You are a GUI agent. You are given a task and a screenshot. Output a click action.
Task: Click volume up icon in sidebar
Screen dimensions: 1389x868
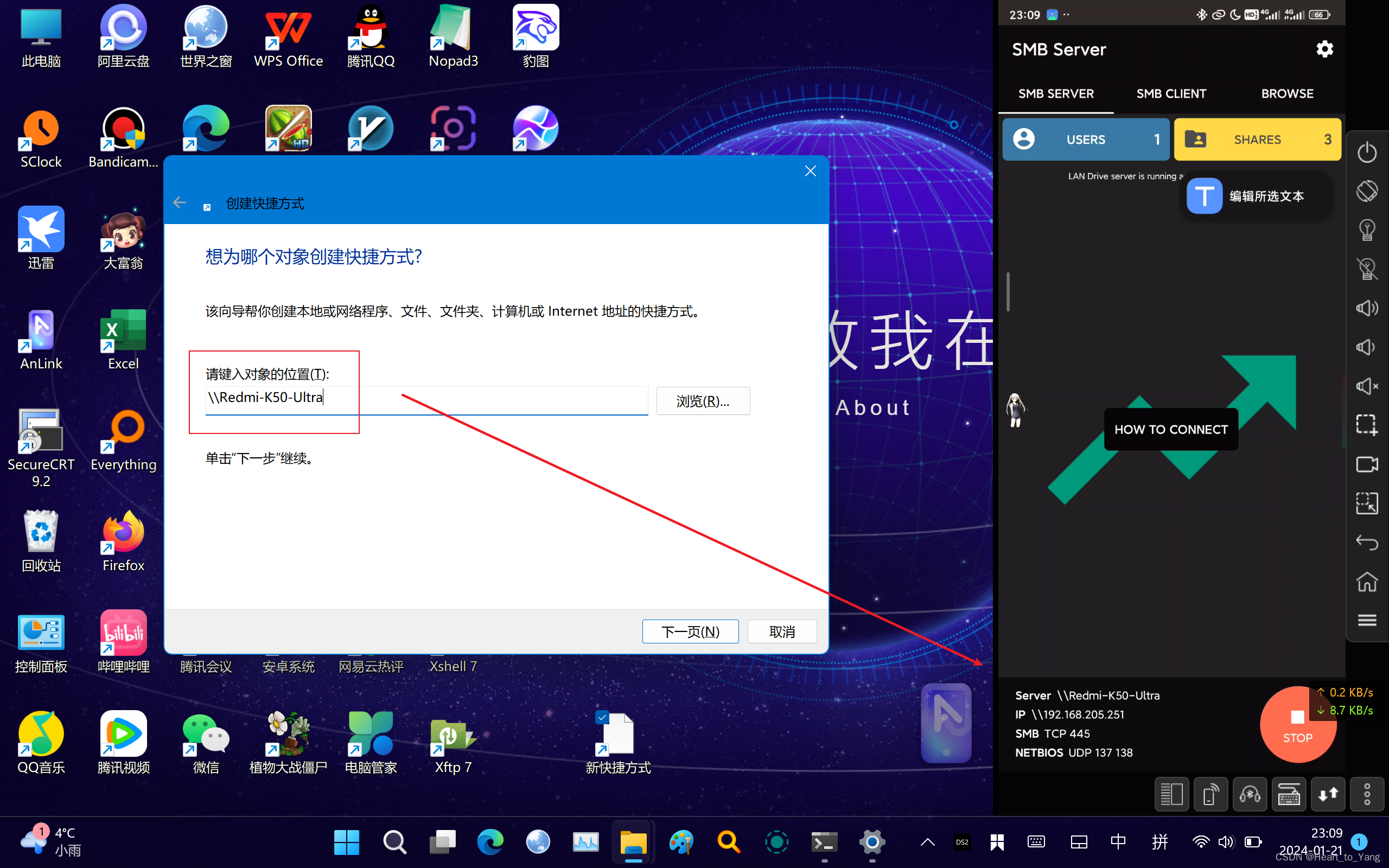[1367, 308]
